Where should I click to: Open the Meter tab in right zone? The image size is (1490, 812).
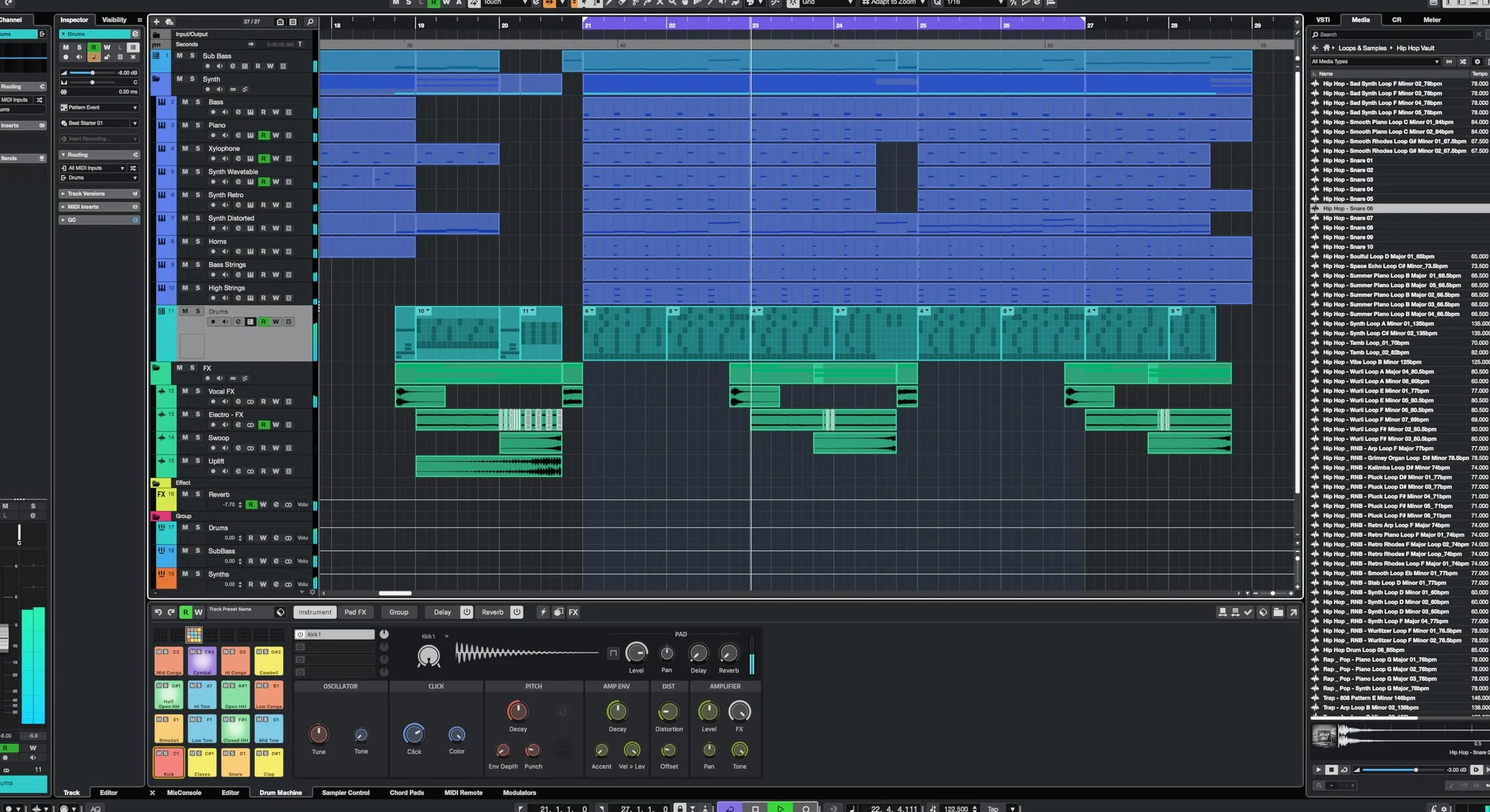tap(1432, 20)
